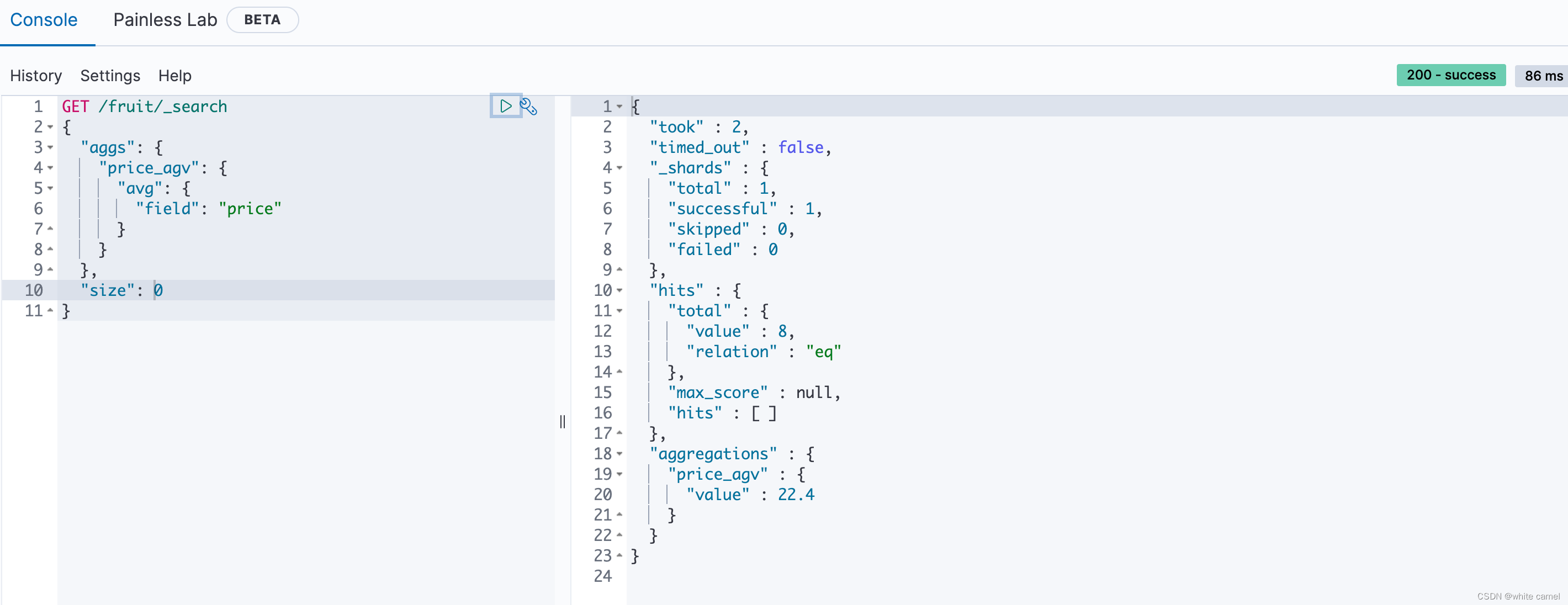Viewport: 1568px width, 605px height.
Task: Click the "failed" : 0 response line
Action: [x=723, y=250]
